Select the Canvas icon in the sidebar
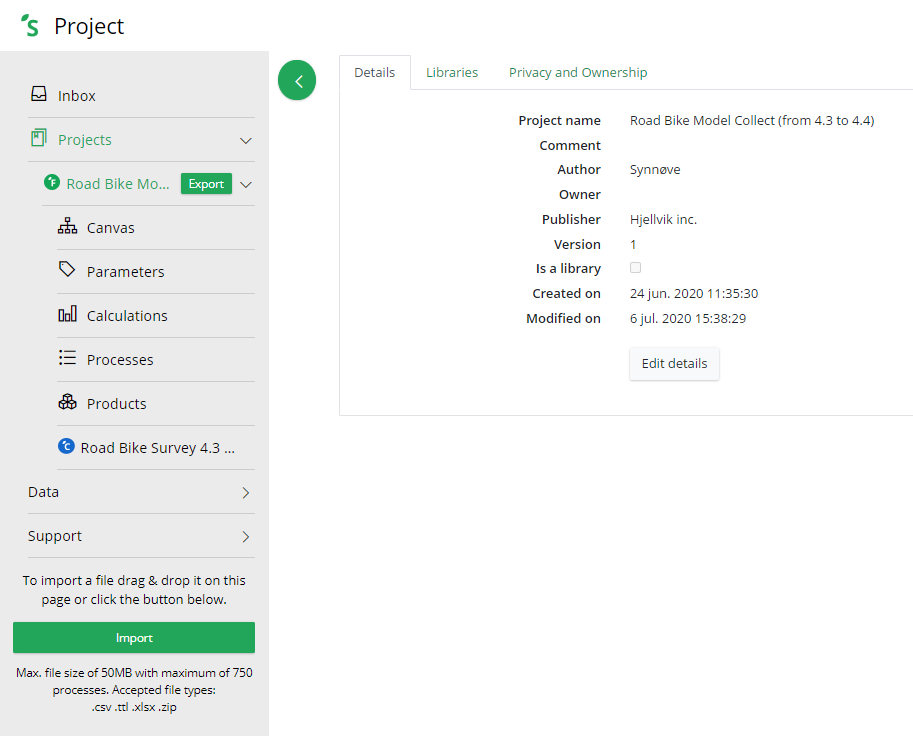 pyautogui.click(x=67, y=227)
